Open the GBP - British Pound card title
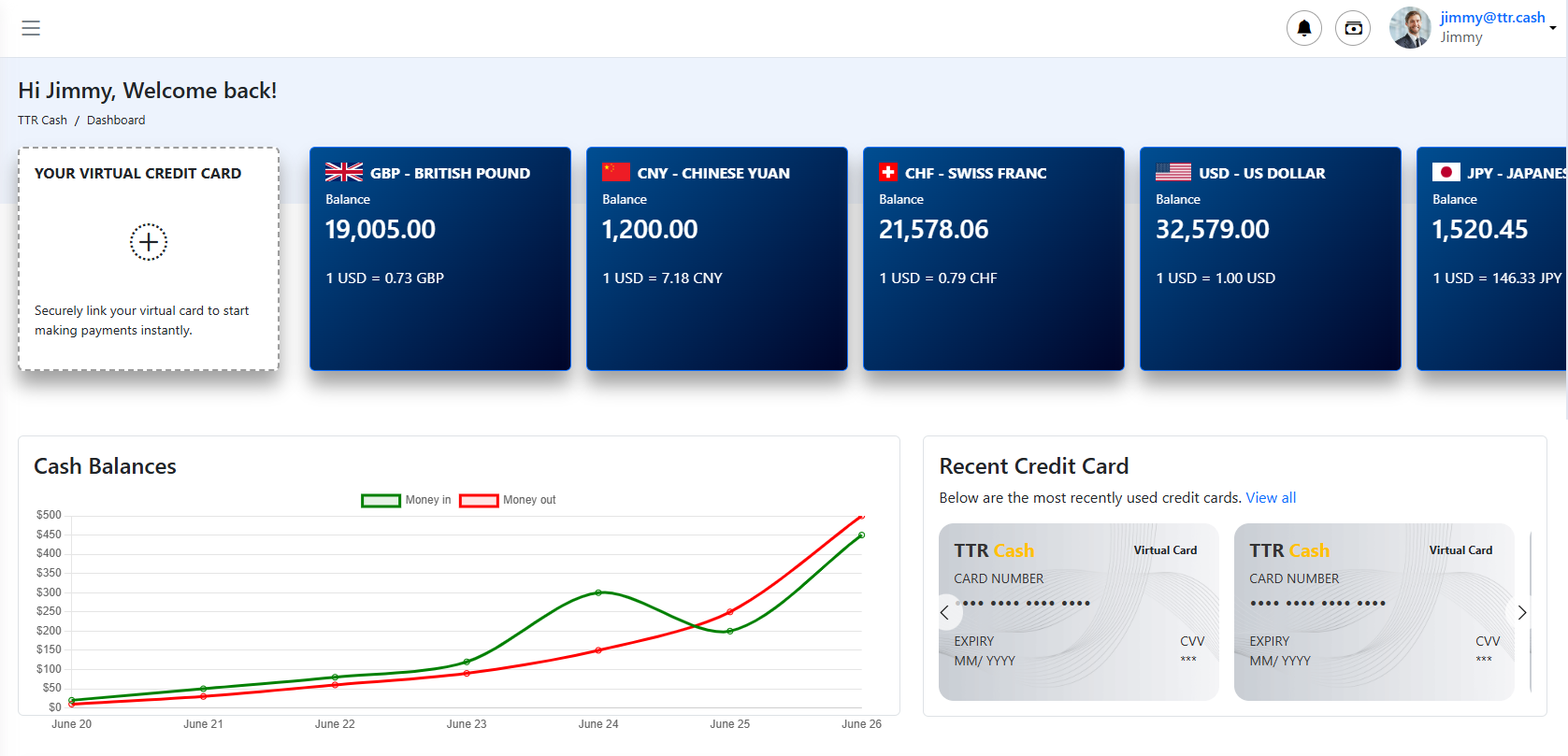Viewport: 1568px width, 756px height. 450,173
